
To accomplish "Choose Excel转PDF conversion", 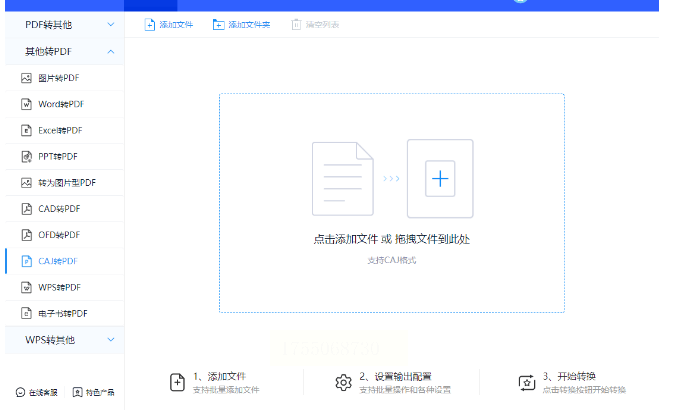I will click(x=64, y=130).
